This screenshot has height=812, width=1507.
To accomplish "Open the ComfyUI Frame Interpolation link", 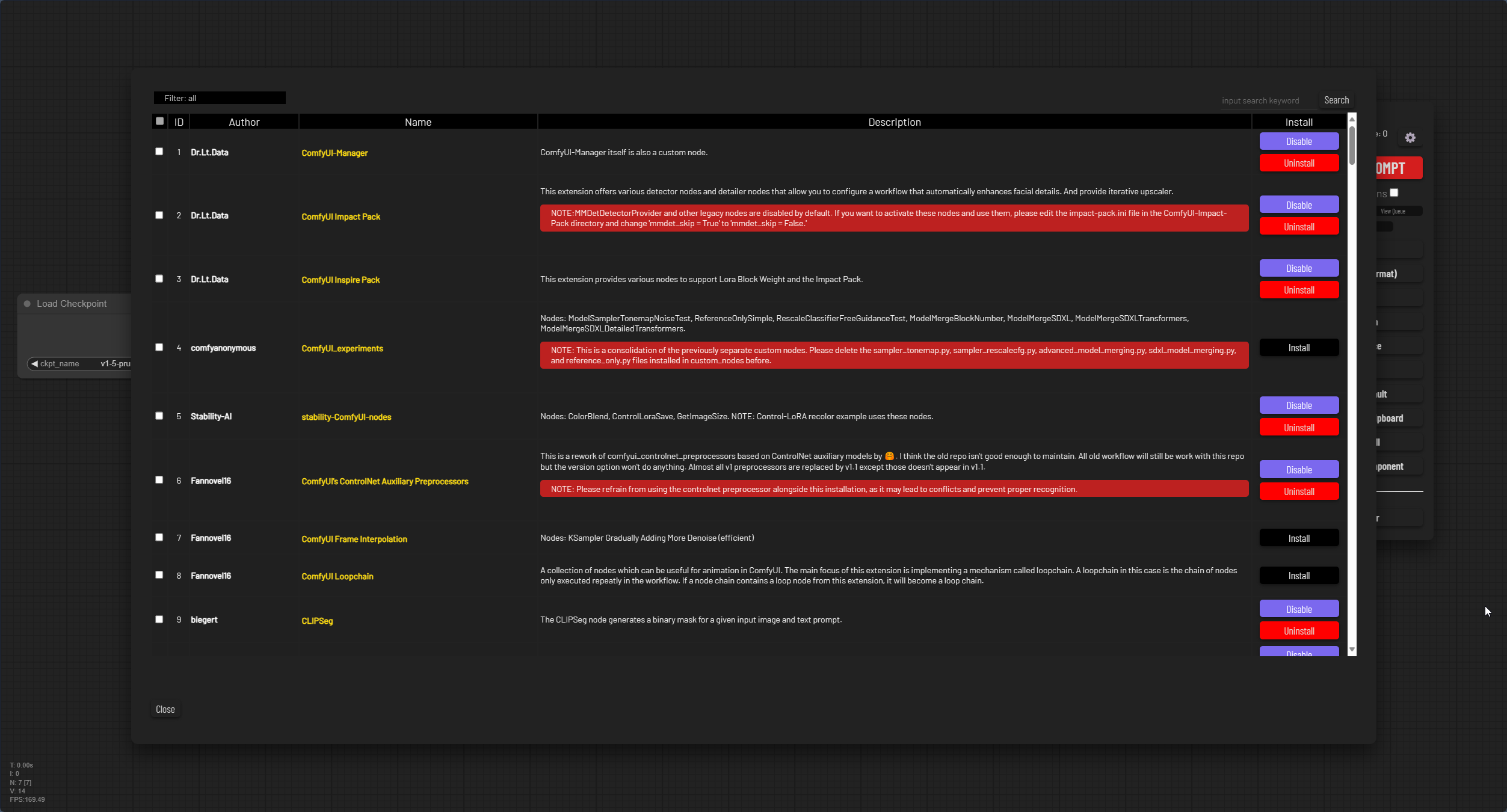I will [x=354, y=539].
